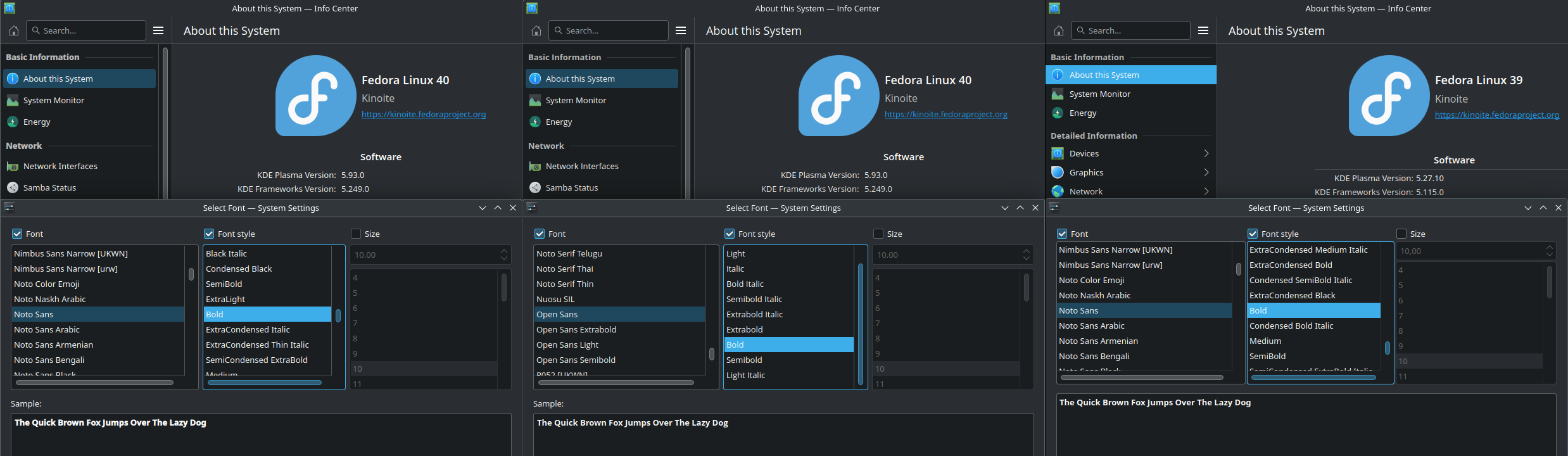Click home icon in leftmost Info Center window
This screenshot has height=456, width=1568.
tap(14, 30)
